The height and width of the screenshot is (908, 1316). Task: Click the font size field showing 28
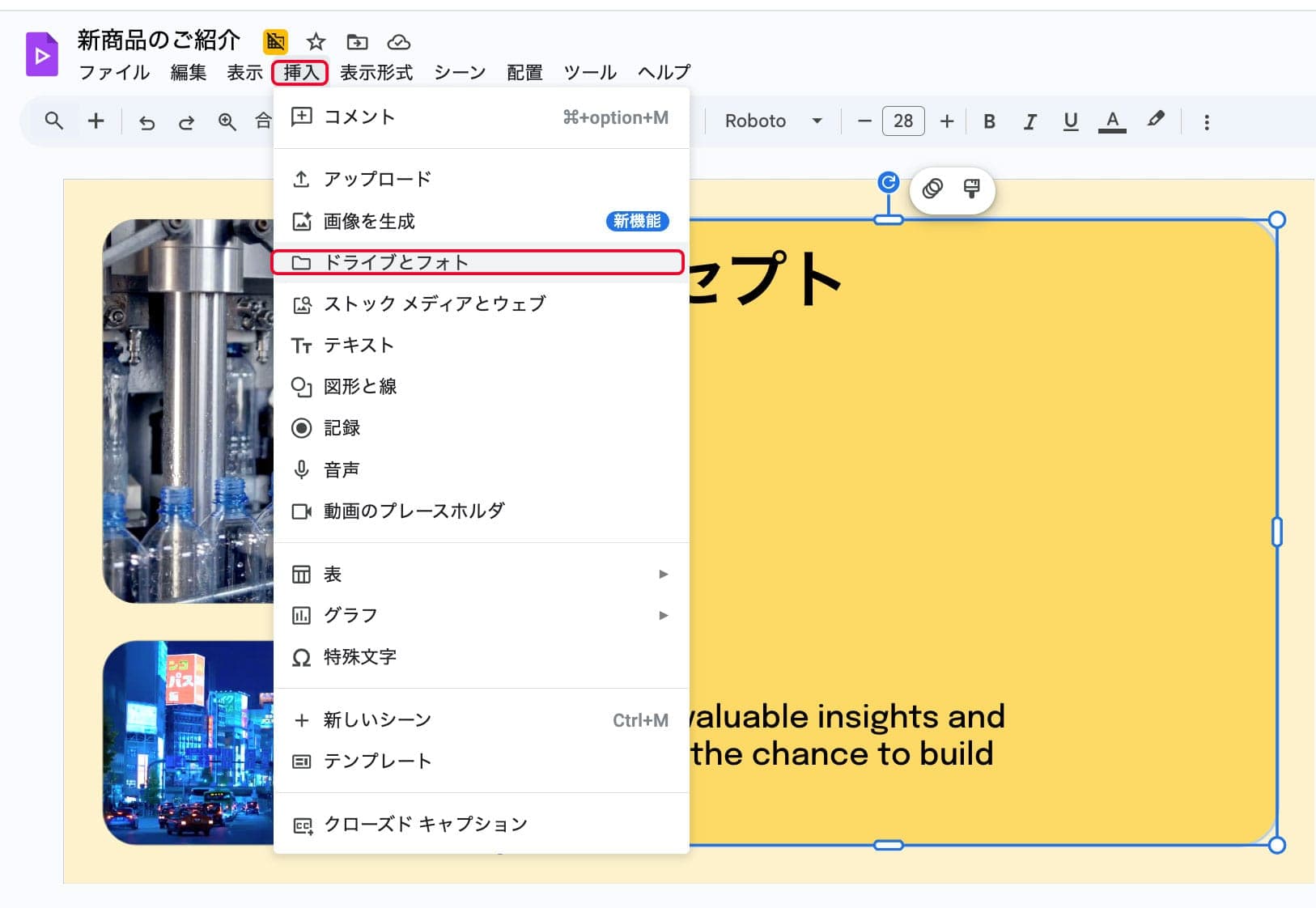[x=902, y=121]
